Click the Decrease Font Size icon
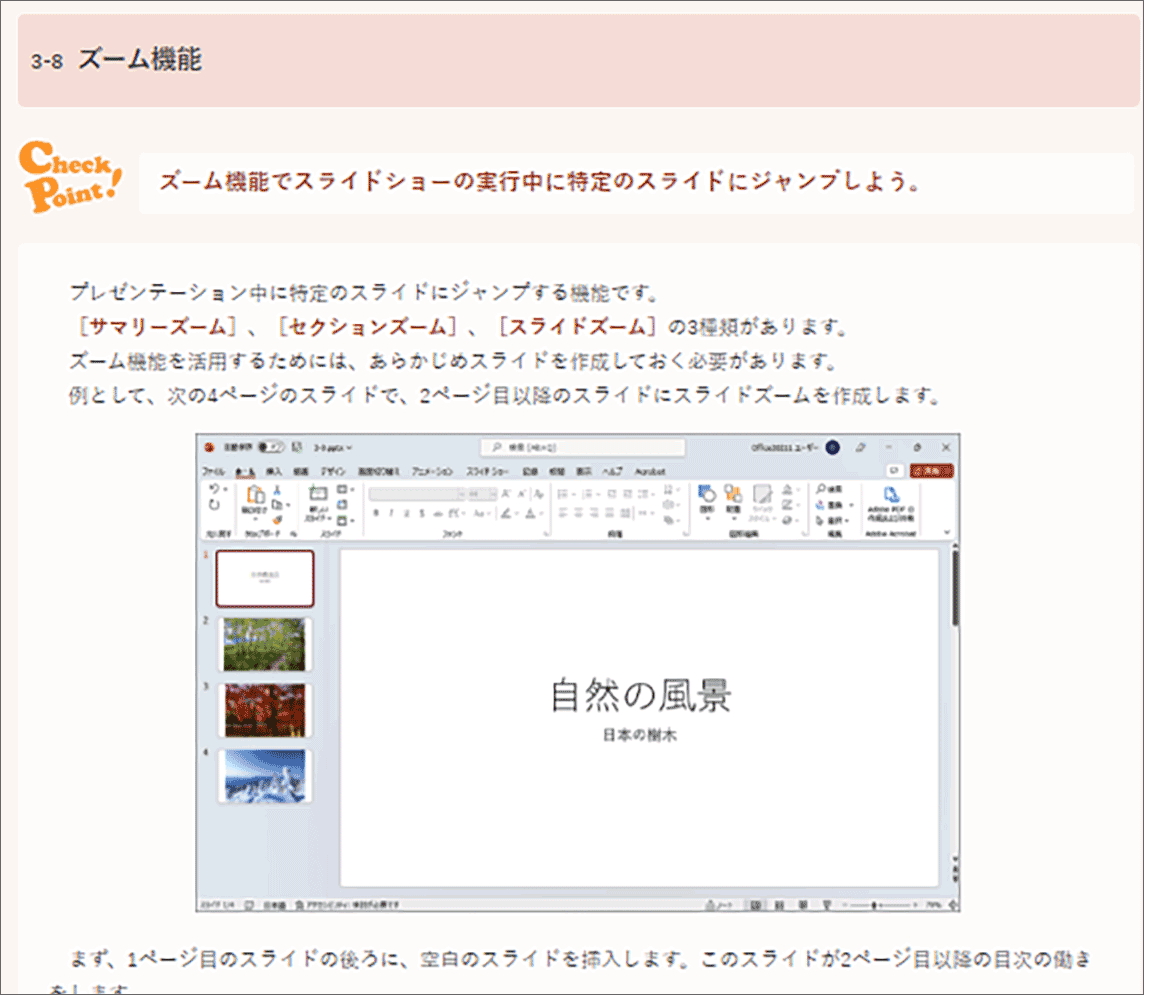Viewport: 1150px width, 995px height. point(522,493)
